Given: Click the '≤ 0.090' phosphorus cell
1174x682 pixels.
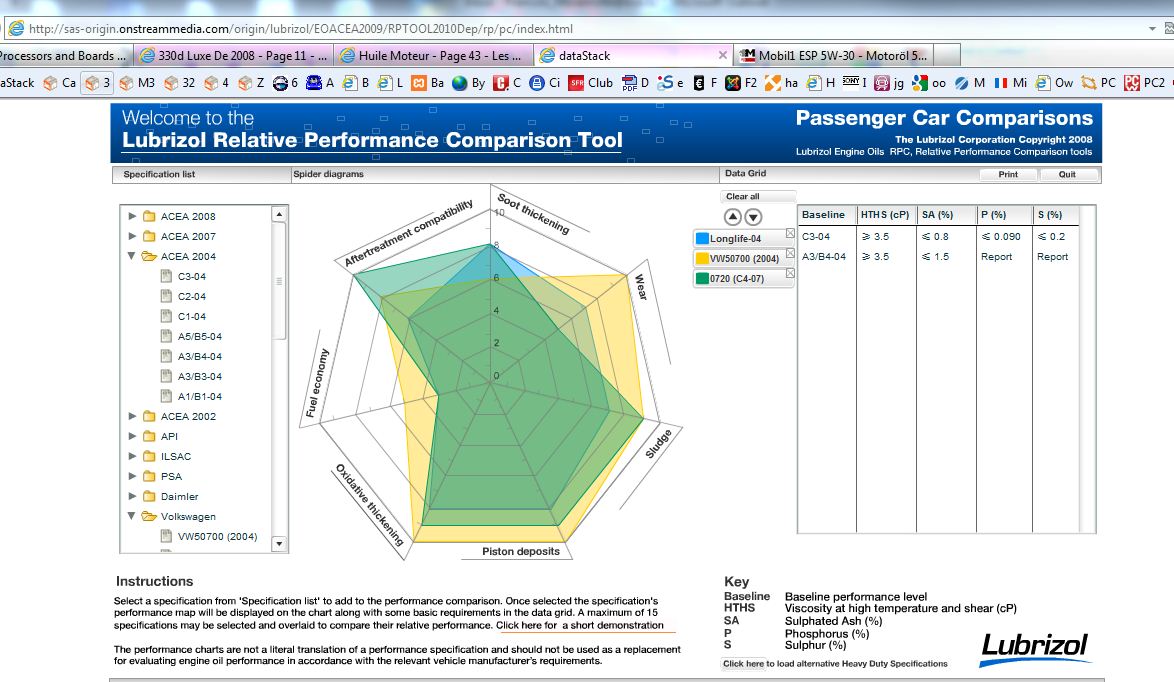Looking at the screenshot, I should [1001, 237].
